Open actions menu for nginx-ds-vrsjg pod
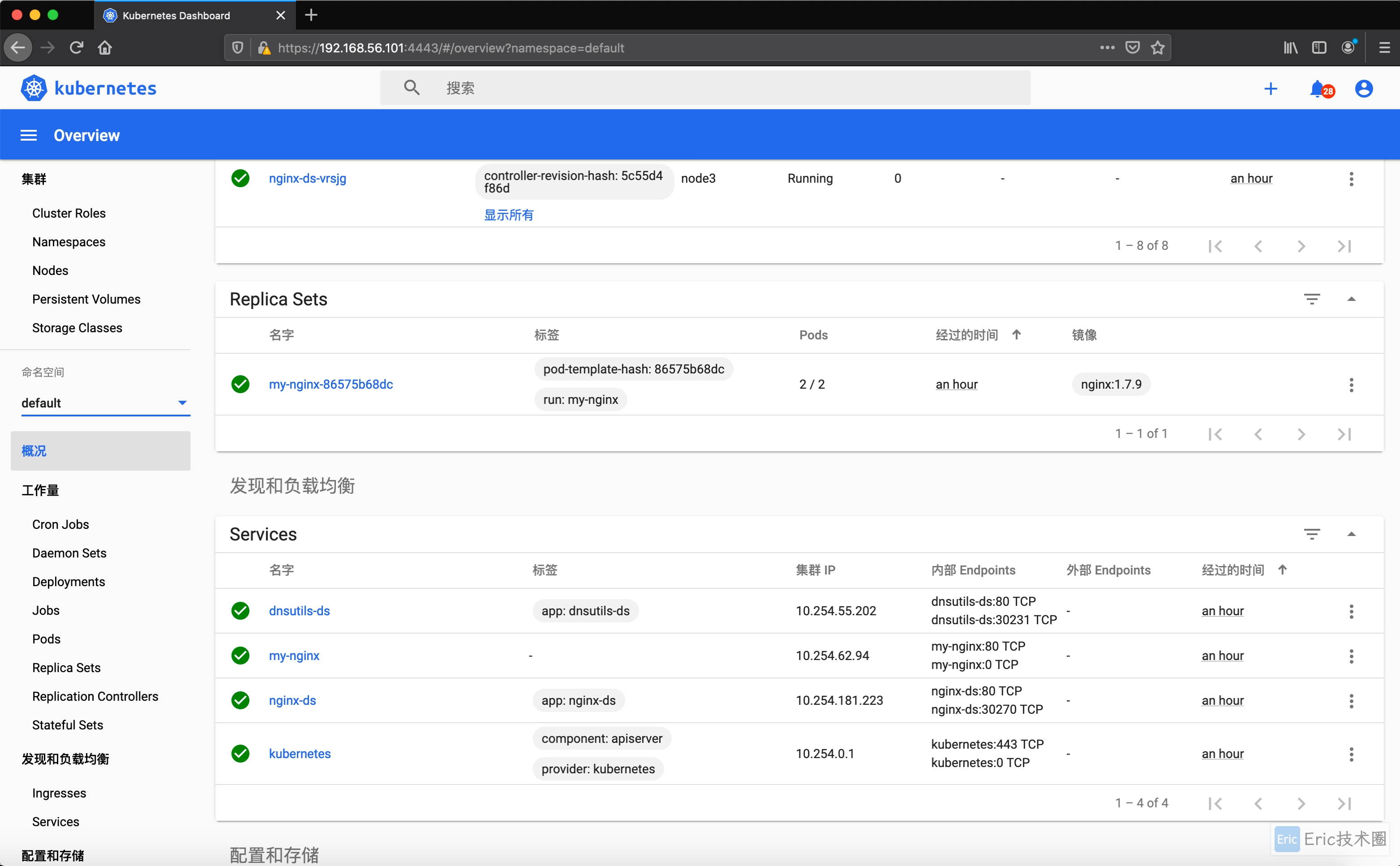The width and height of the screenshot is (1400, 866). [x=1351, y=179]
